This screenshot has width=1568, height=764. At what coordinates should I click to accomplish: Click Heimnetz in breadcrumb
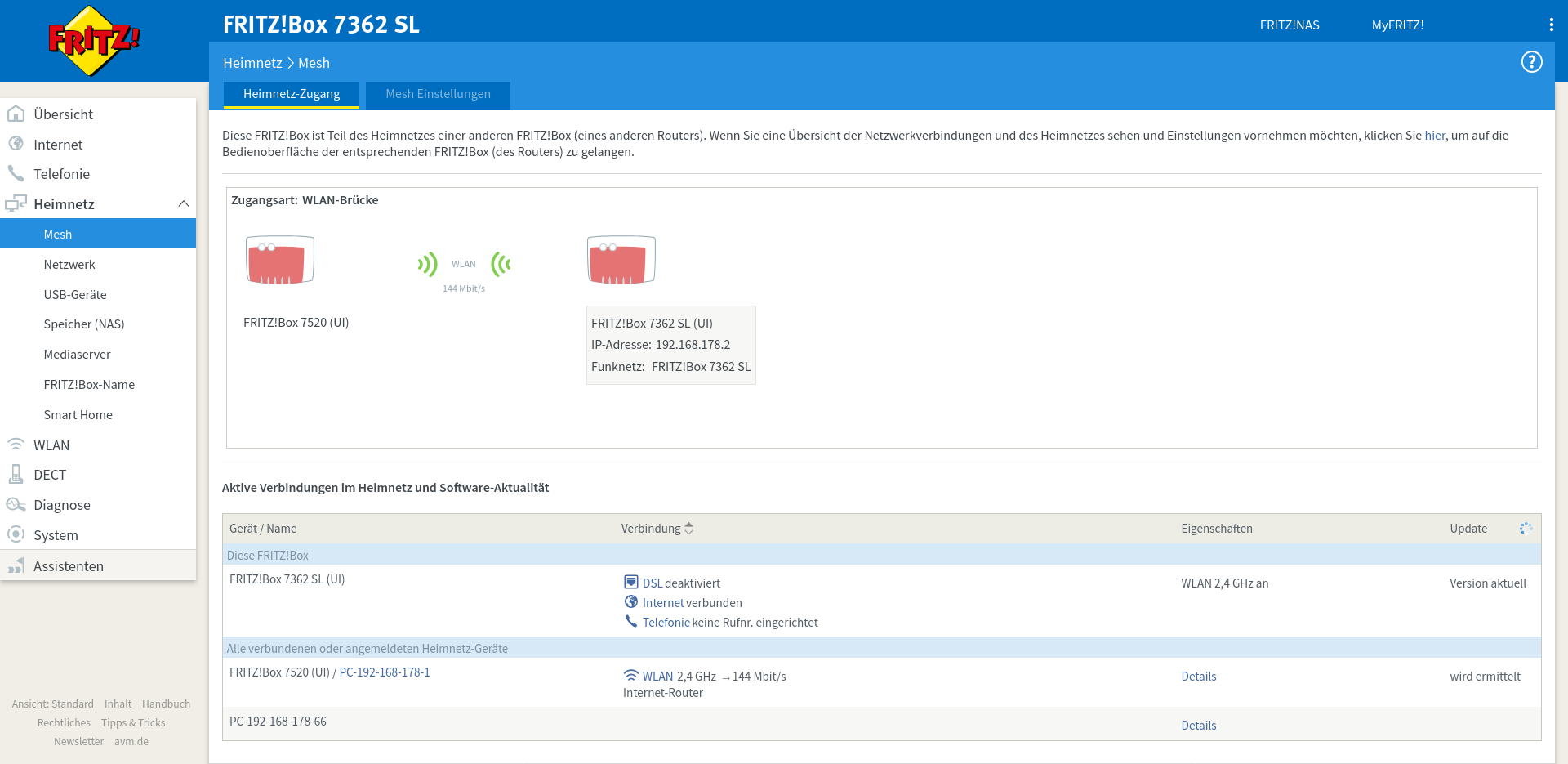tap(252, 63)
